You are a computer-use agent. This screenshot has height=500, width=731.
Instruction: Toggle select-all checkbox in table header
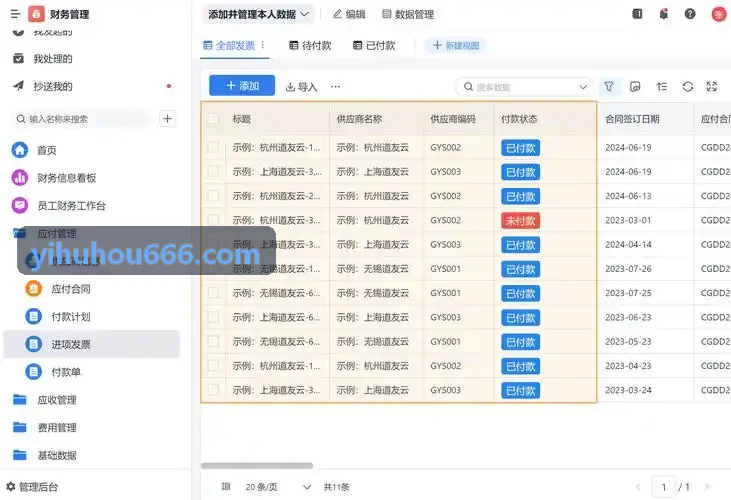coord(214,119)
